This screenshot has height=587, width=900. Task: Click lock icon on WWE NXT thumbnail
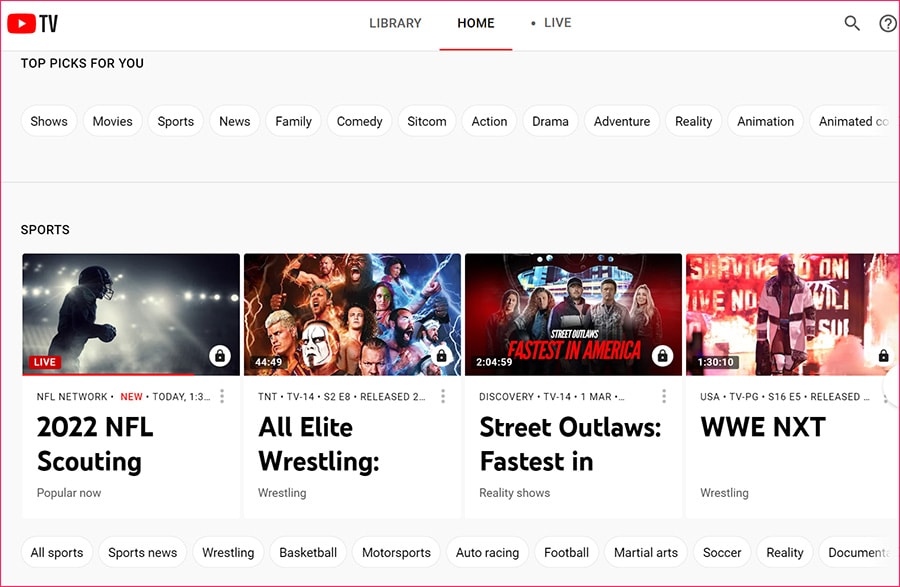click(x=883, y=356)
